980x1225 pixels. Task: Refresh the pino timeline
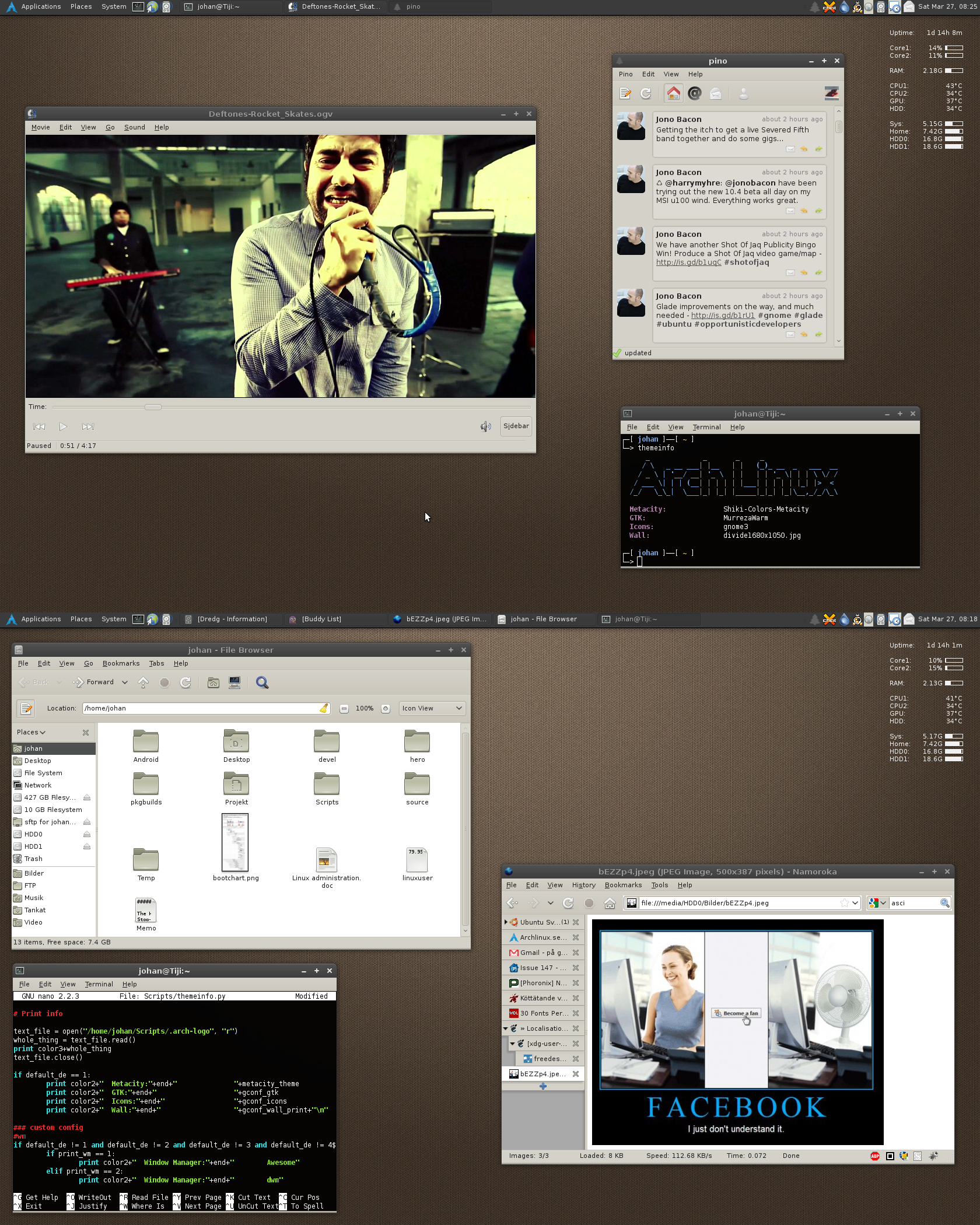(x=646, y=93)
